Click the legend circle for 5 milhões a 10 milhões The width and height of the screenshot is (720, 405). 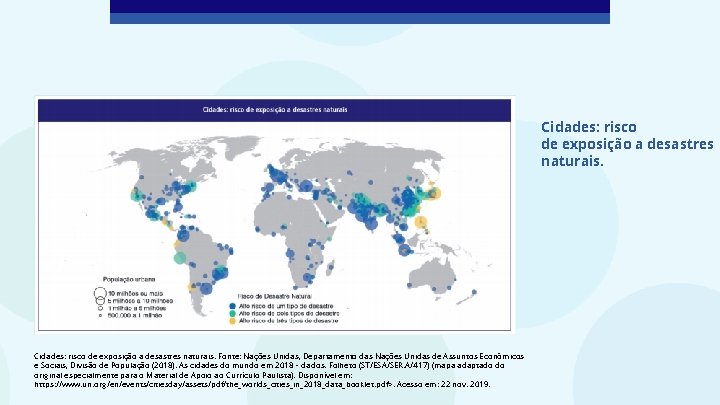(100, 301)
